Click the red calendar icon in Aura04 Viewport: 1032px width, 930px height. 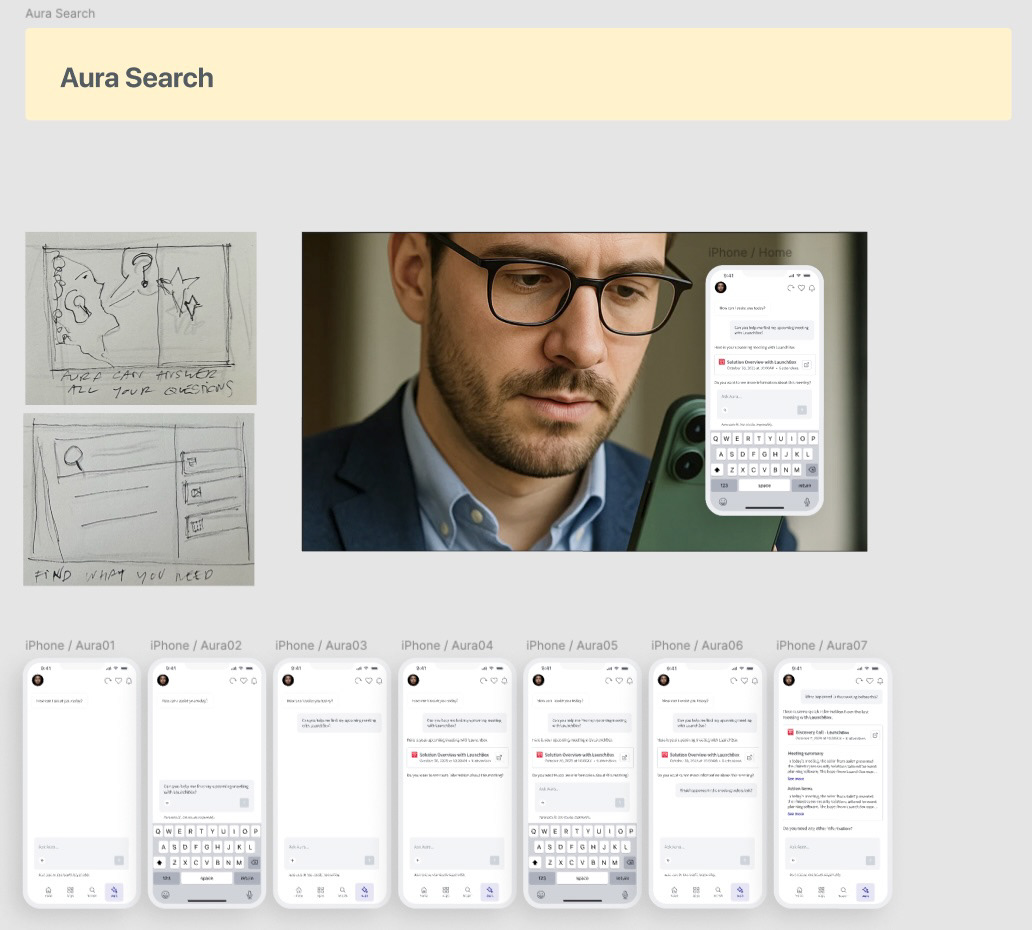tap(415, 756)
